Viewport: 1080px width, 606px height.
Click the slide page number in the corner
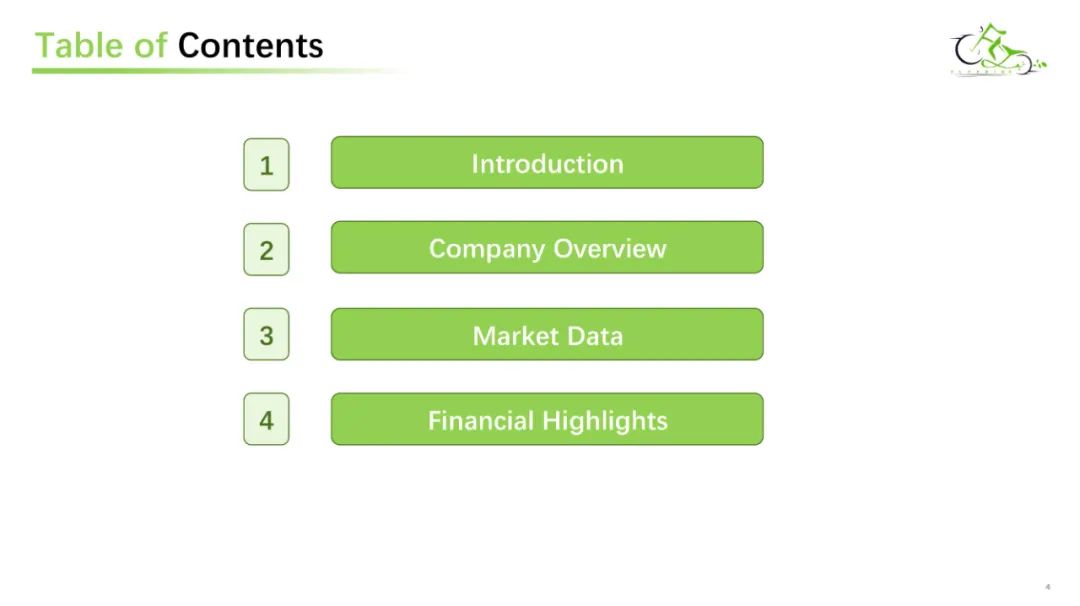click(x=1048, y=587)
